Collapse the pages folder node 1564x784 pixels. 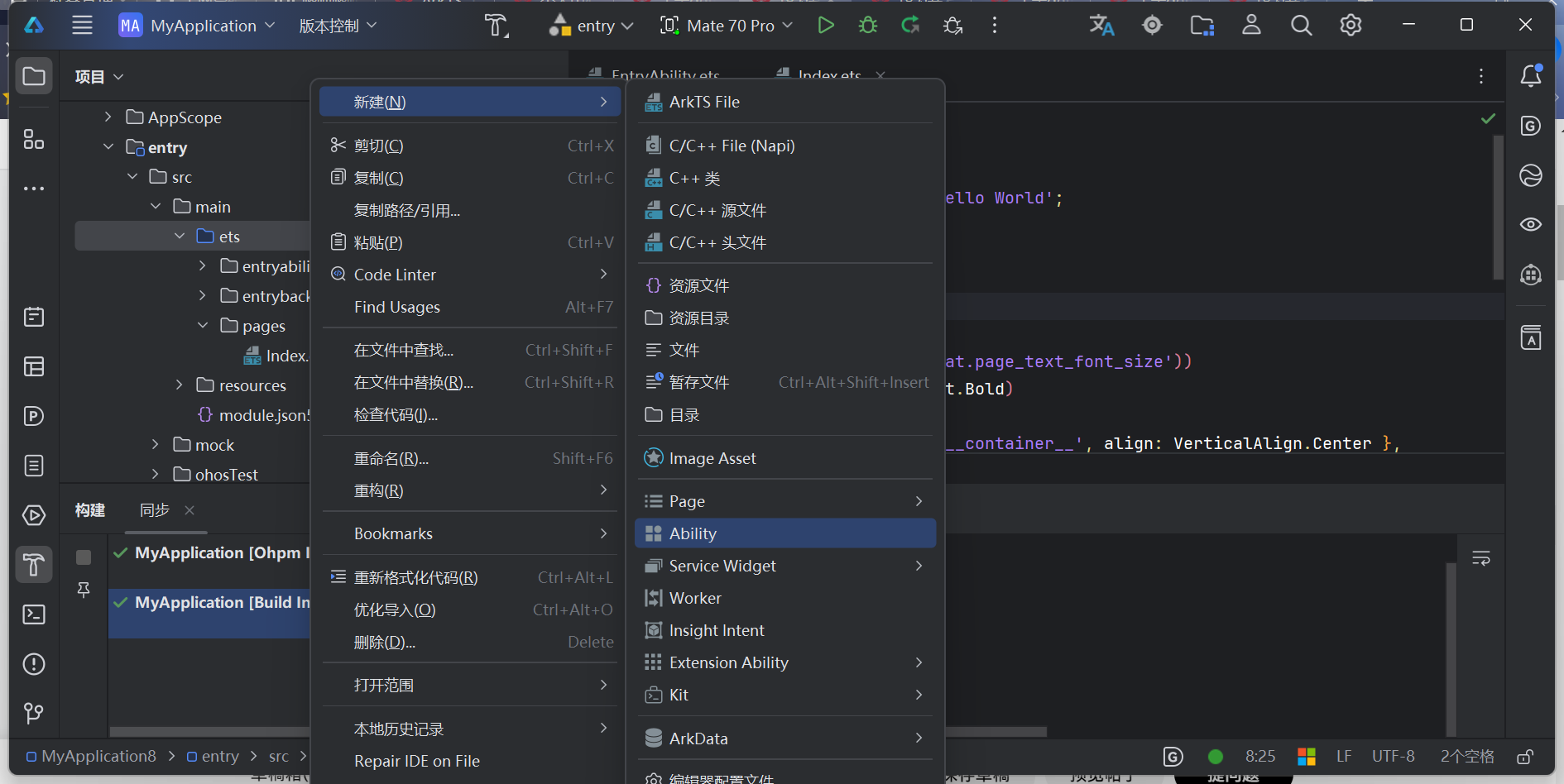pos(203,326)
